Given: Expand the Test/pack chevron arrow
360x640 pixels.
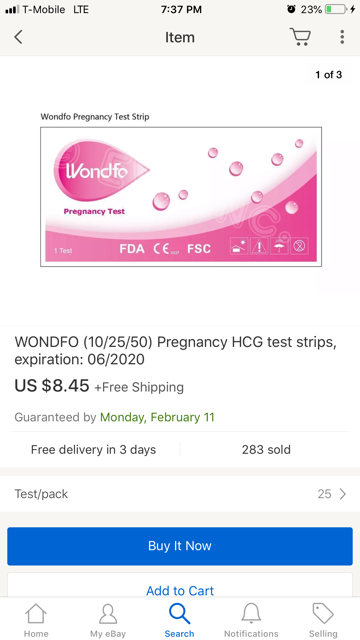Looking at the screenshot, I should click(x=342, y=494).
